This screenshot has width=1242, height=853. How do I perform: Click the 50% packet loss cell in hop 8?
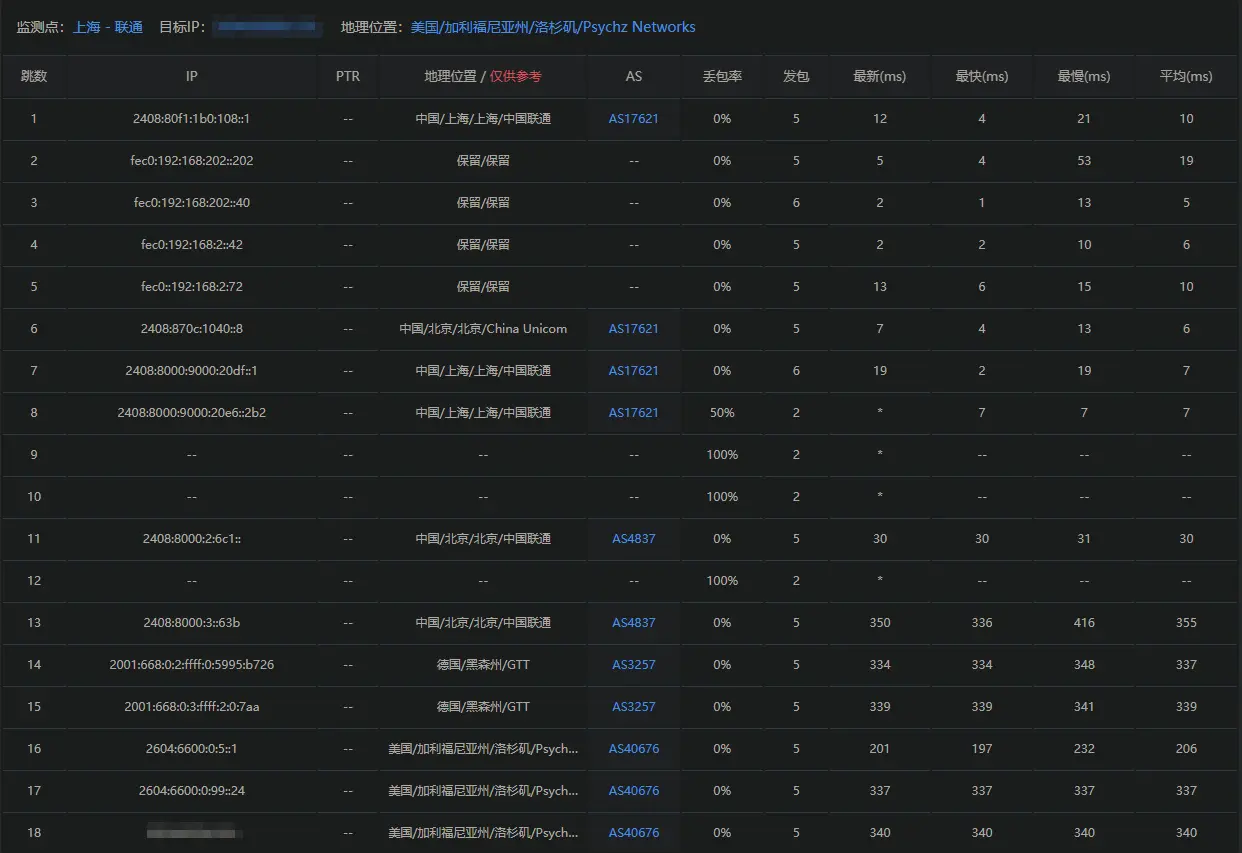click(722, 413)
